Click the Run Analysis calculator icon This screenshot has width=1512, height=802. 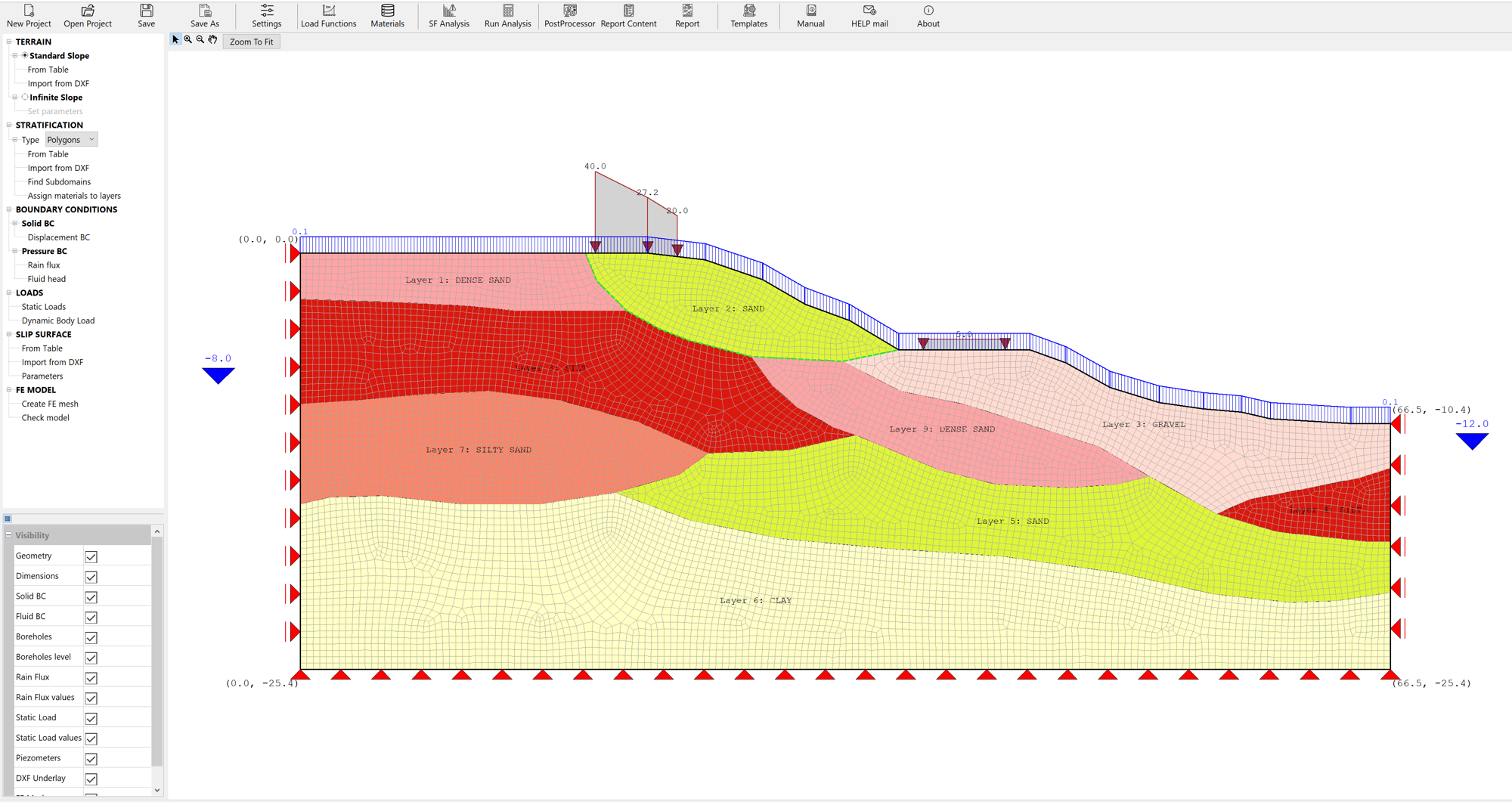point(507,11)
